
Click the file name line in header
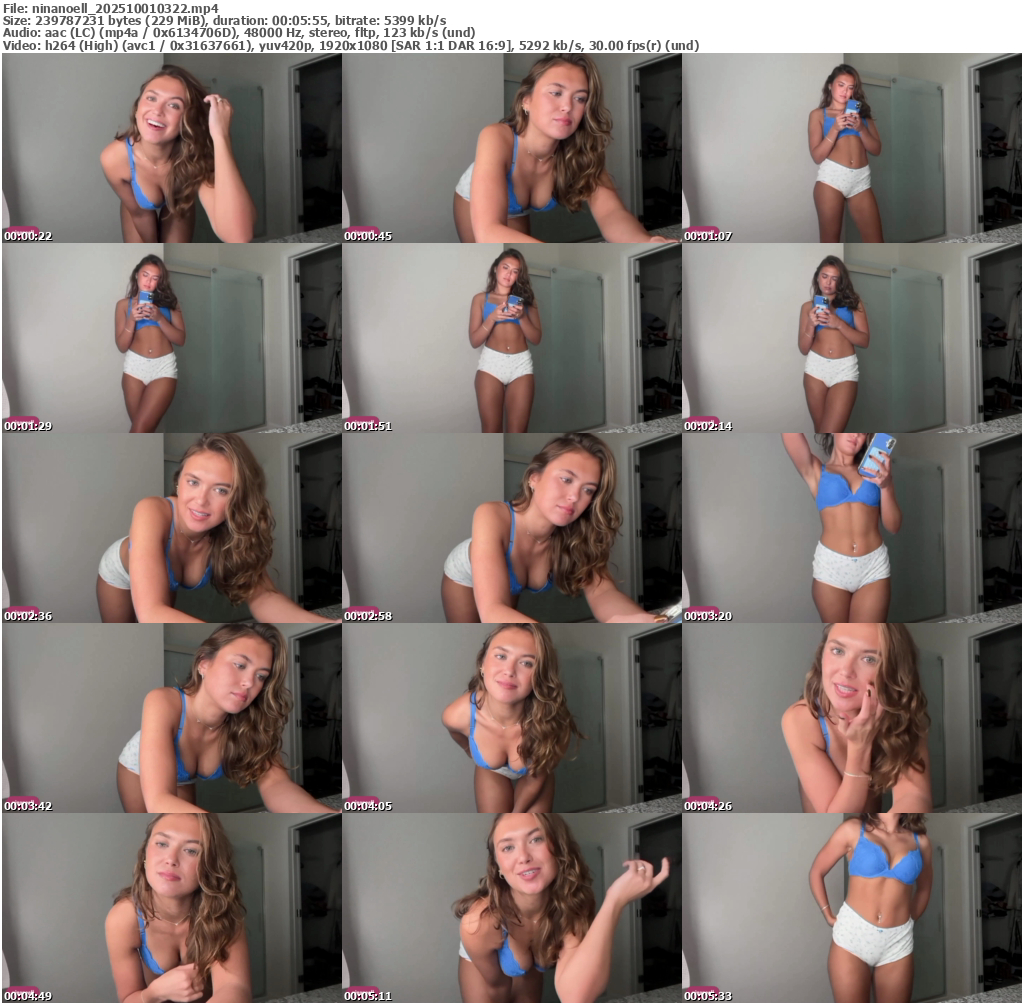[110, 8]
